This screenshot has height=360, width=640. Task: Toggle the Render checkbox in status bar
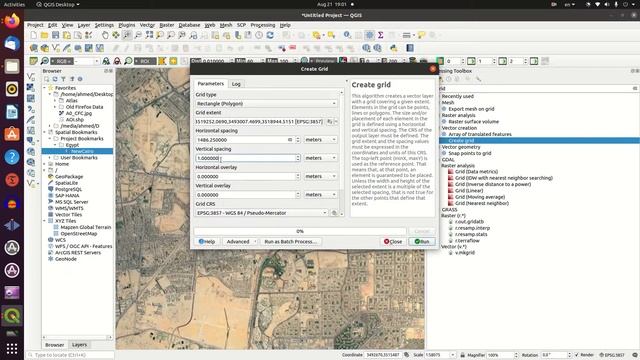(577, 355)
